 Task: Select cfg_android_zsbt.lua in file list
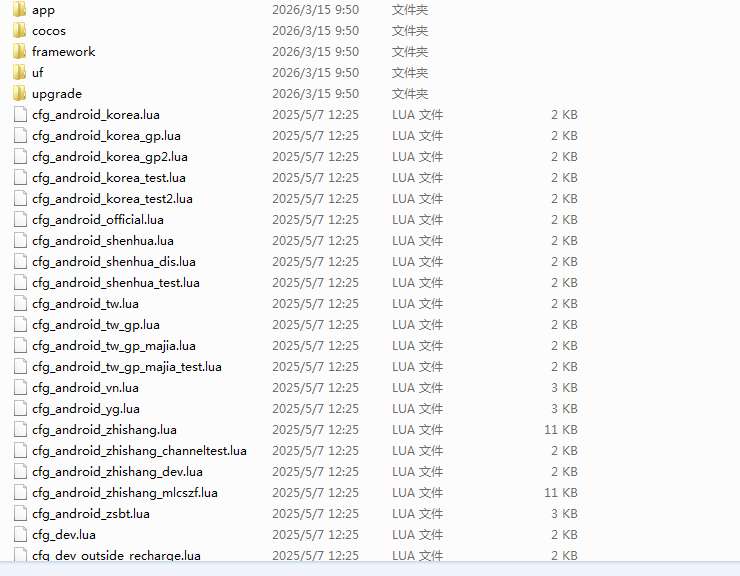click(x=90, y=513)
